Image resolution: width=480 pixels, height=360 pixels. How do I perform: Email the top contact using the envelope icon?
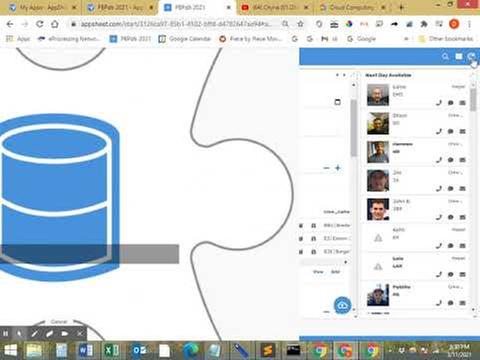tap(462, 103)
